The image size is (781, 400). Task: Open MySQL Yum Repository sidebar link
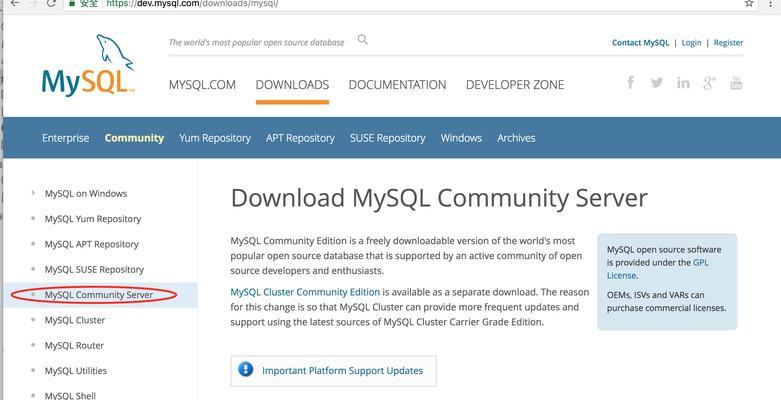(93, 219)
